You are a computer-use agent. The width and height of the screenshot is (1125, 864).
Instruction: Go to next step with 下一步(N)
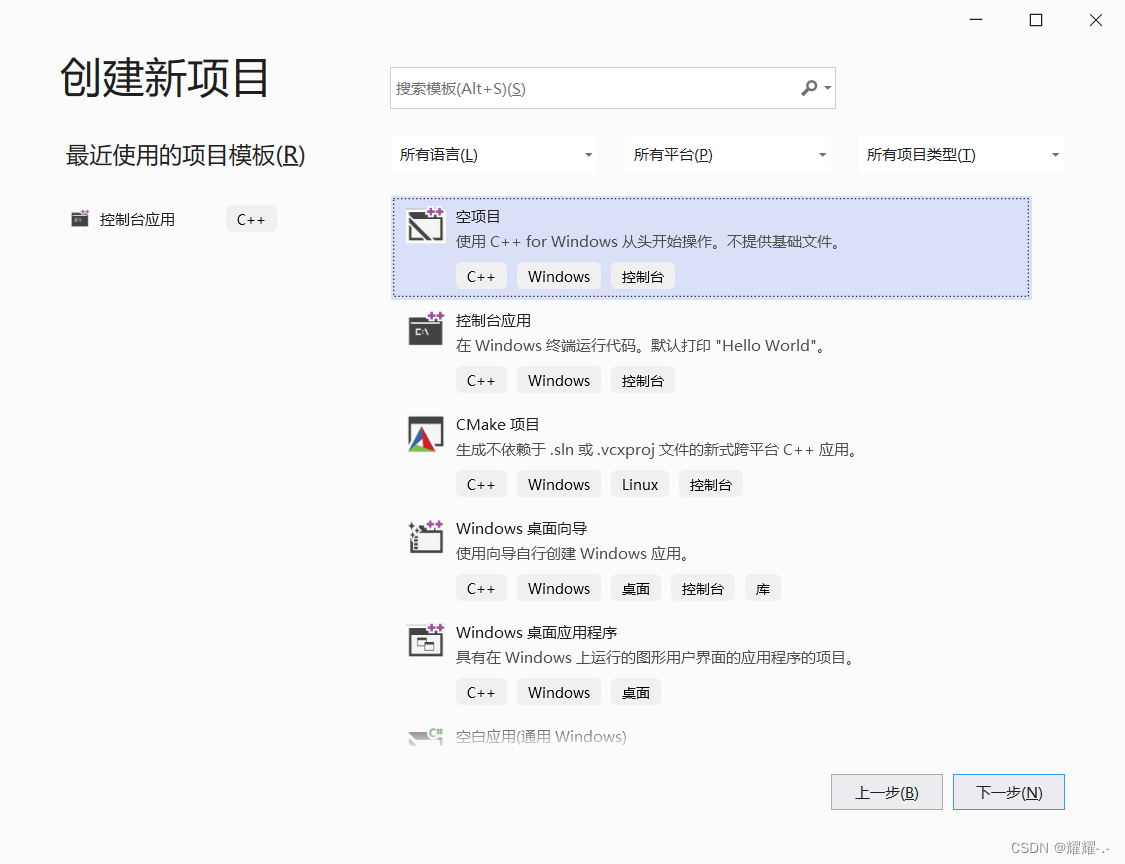(1009, 792)
